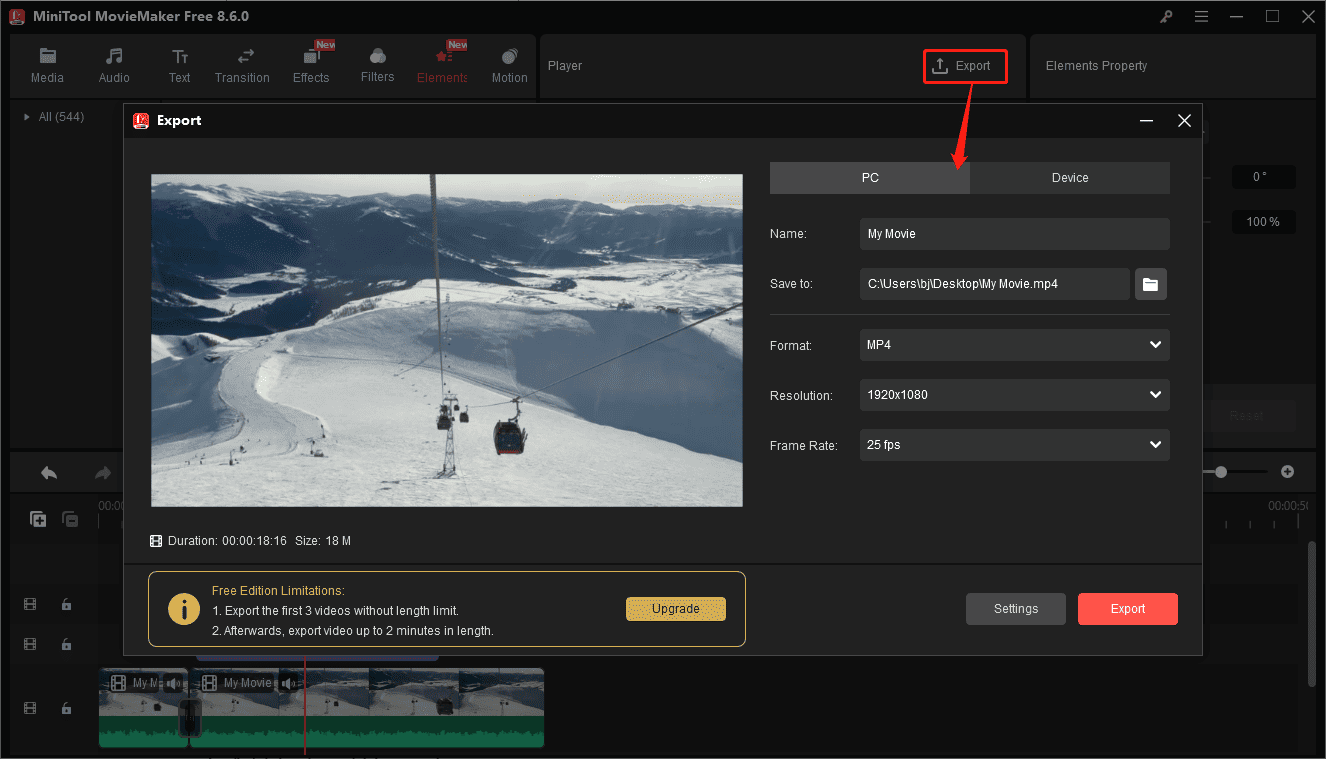Image resolution: width=1326 pixels, height=759 pixels.
Task: Click the Elements Property panel title
Action: click(1096, 66)
